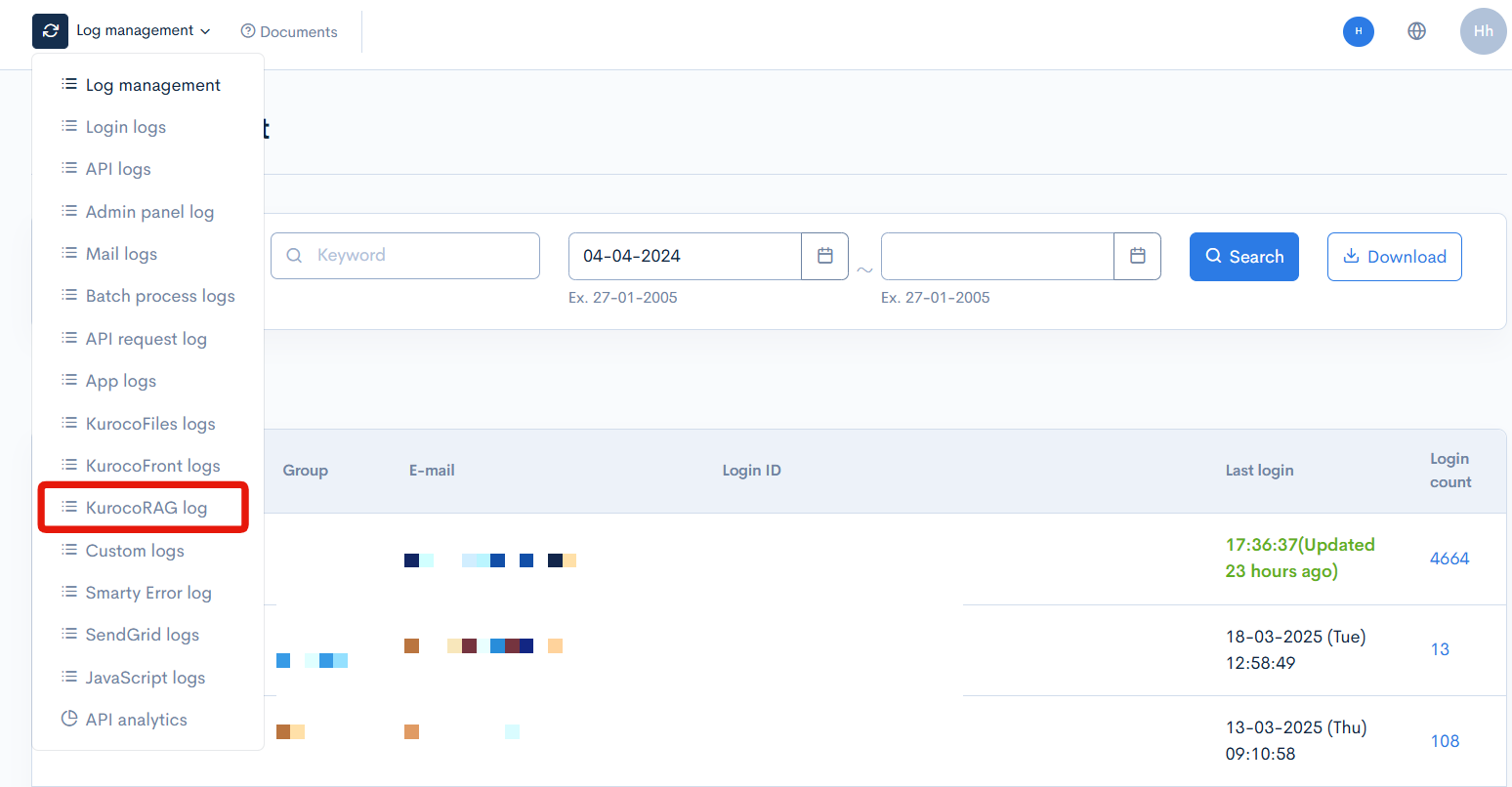The height and width of the screenshot is (787, 1512).
Task: Open the calendar icon on the empty end date field
Action: (1138, 256)
